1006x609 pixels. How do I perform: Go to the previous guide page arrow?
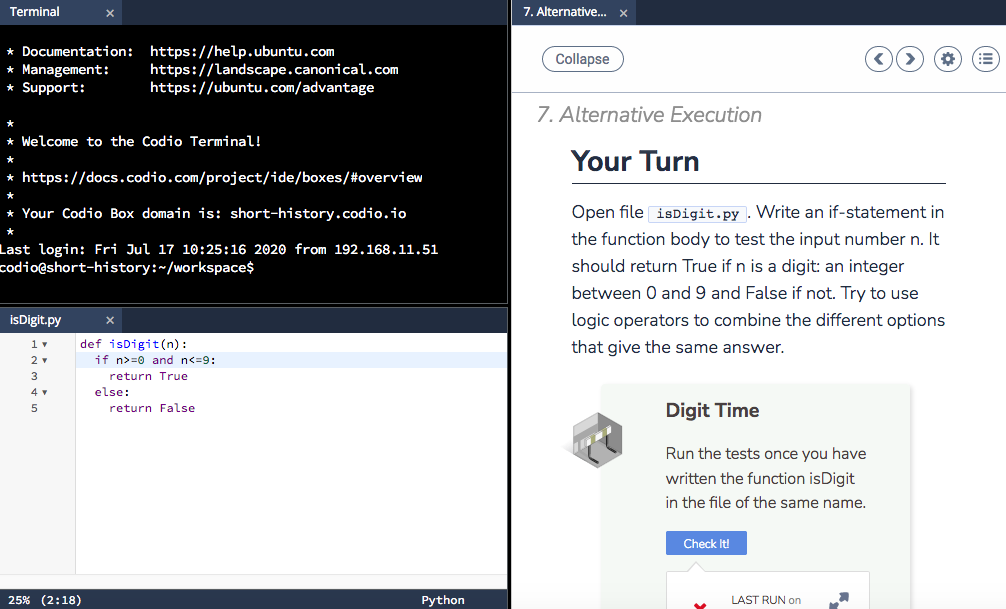pos(878,59)
